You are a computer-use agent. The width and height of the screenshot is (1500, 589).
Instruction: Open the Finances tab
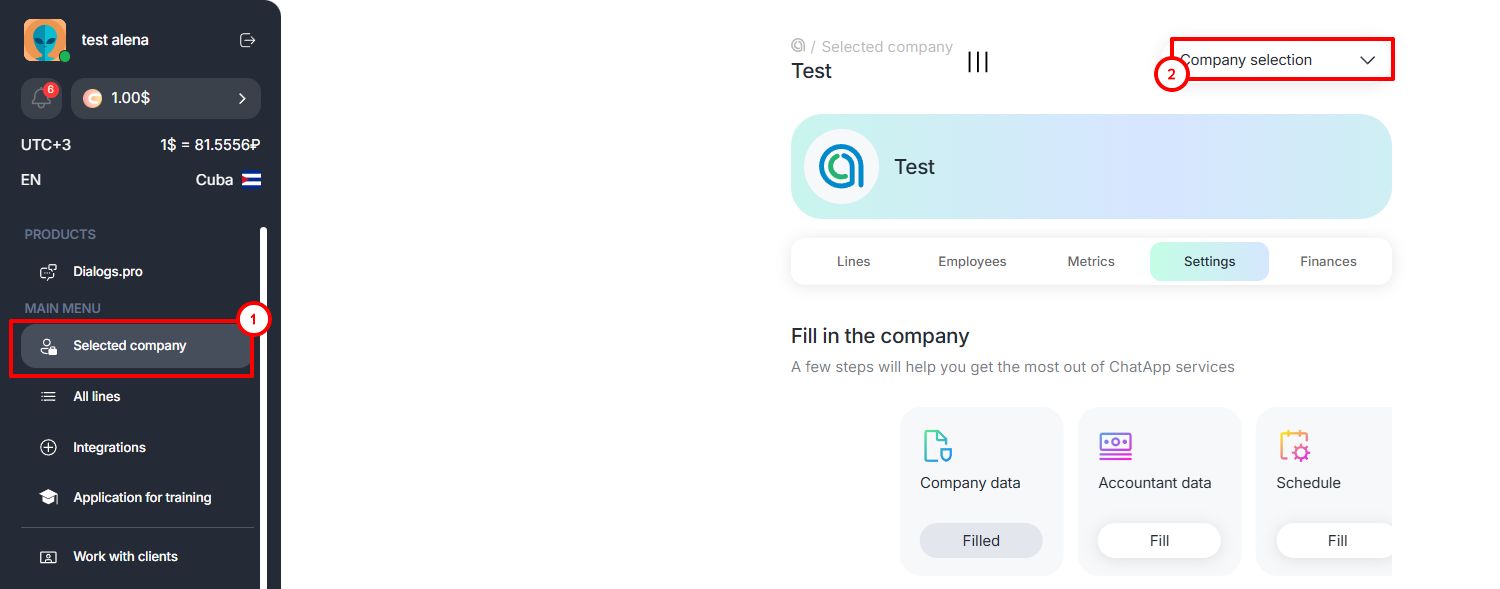point(1328,262)
